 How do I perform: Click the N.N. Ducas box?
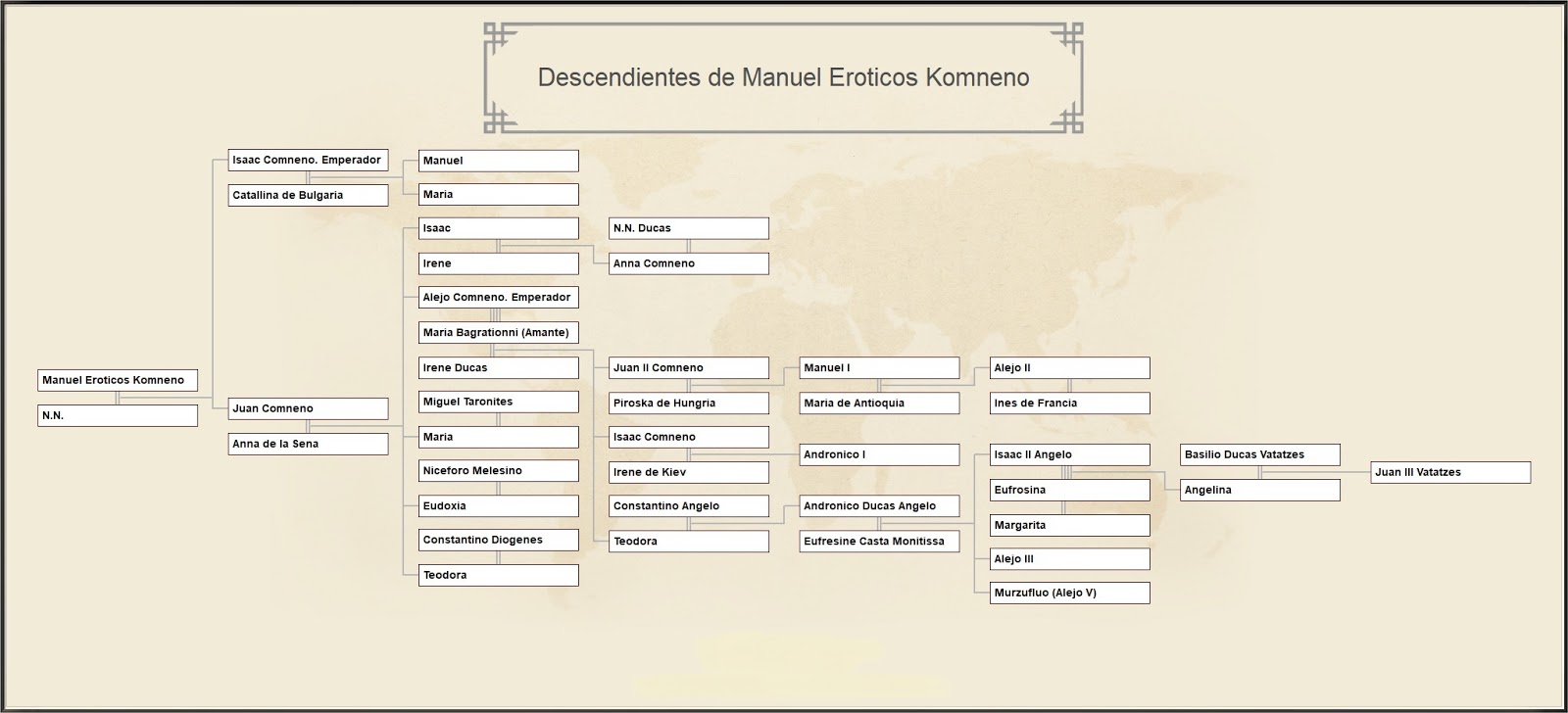tap(689, 228)
